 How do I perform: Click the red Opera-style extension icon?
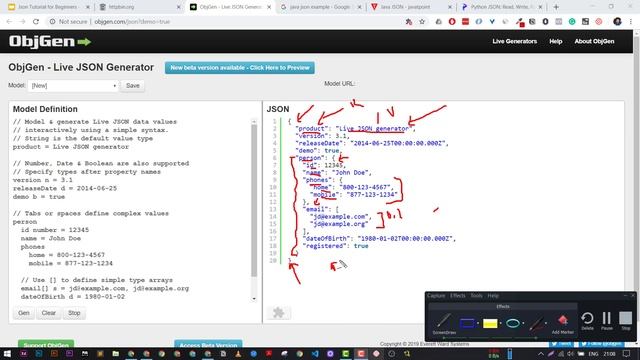click(452, 22)
